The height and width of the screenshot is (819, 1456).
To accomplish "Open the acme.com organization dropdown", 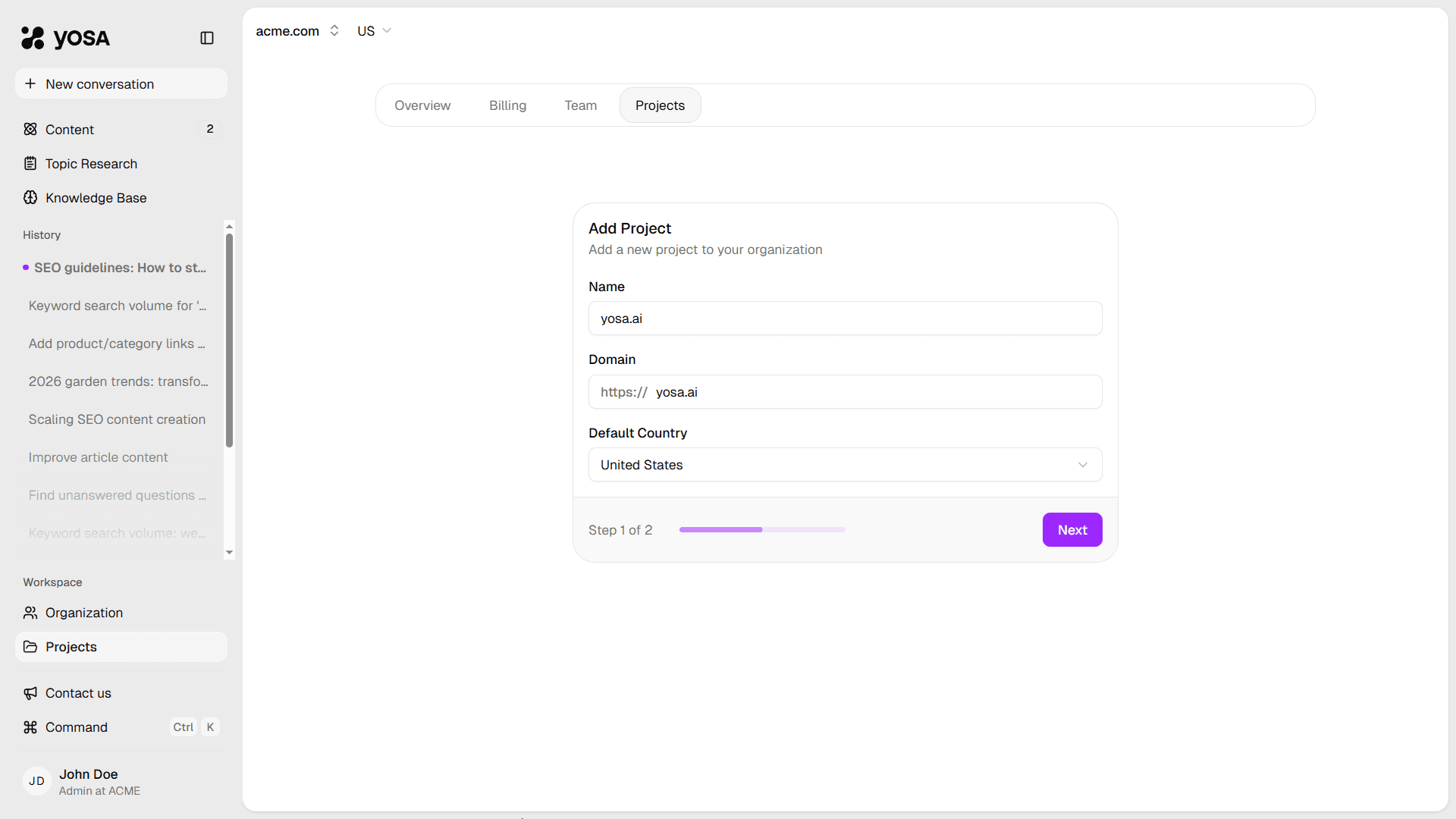I will point(296,31).
